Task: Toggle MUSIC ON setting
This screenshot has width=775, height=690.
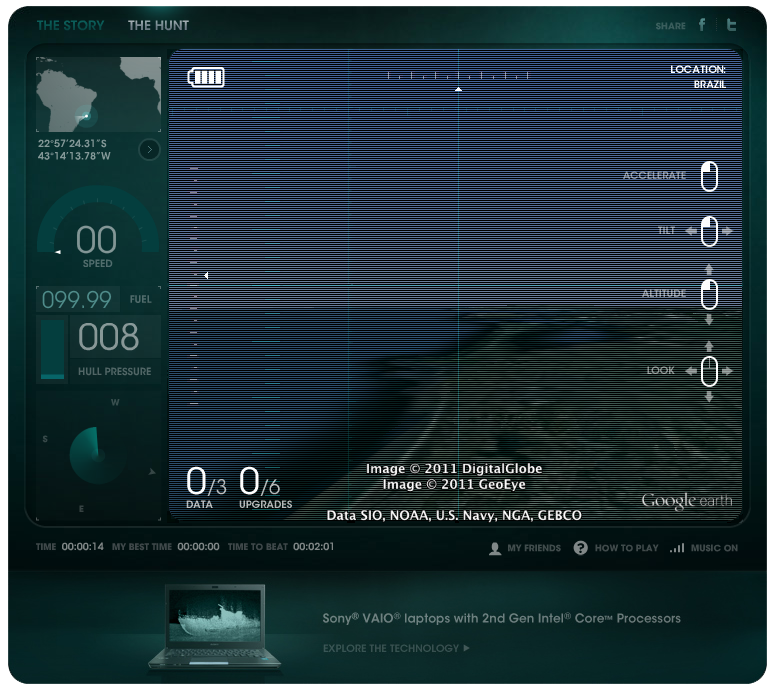Action: 714,548
